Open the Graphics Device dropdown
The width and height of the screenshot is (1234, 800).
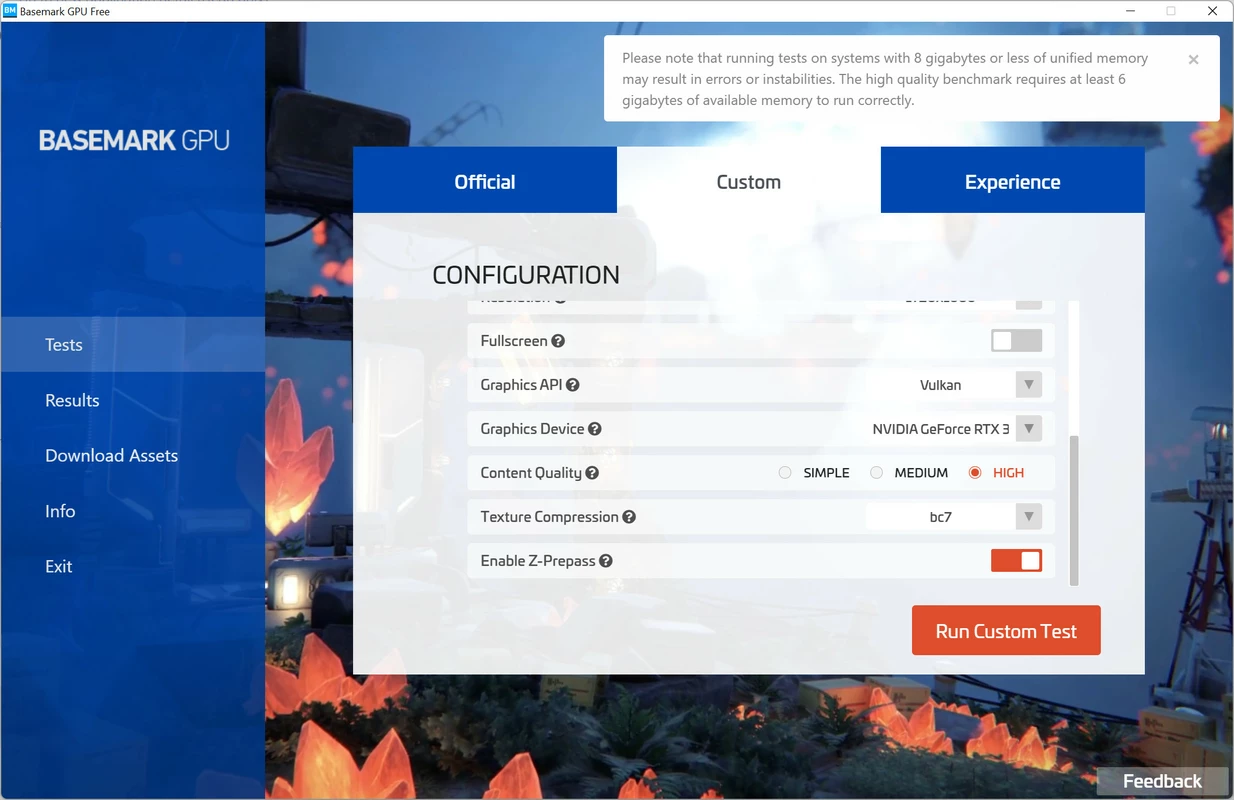954,429
